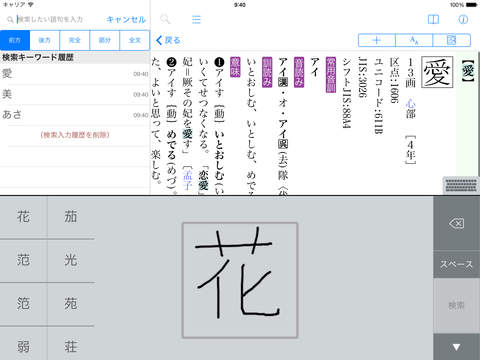Choose candidate 范
The height and width of the screenshot is (360, 480).
pyautogui.click(x=23, y=260)
